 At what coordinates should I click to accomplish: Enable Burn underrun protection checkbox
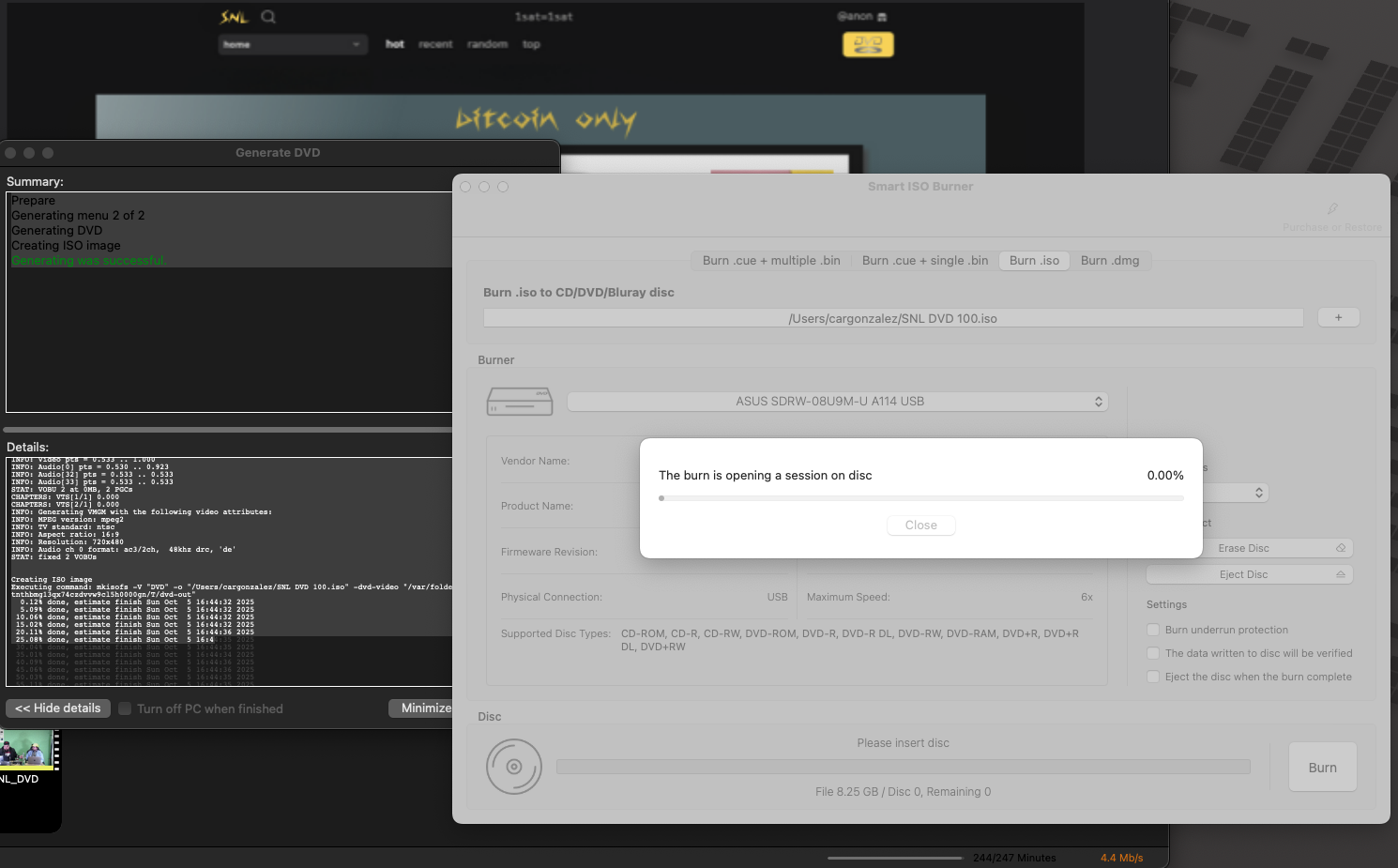1153,630
